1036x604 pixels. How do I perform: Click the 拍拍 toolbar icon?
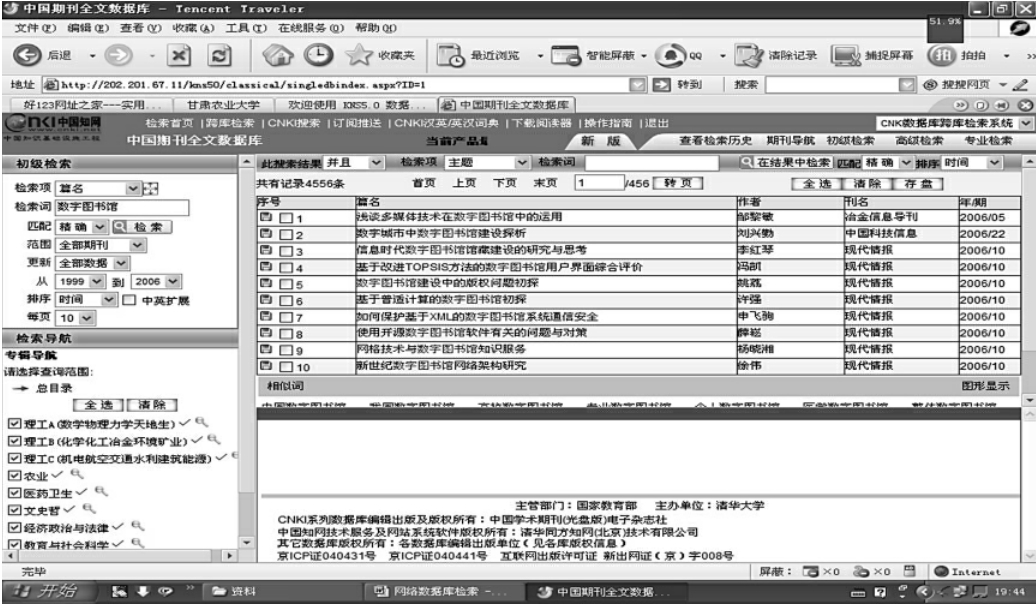942,56
